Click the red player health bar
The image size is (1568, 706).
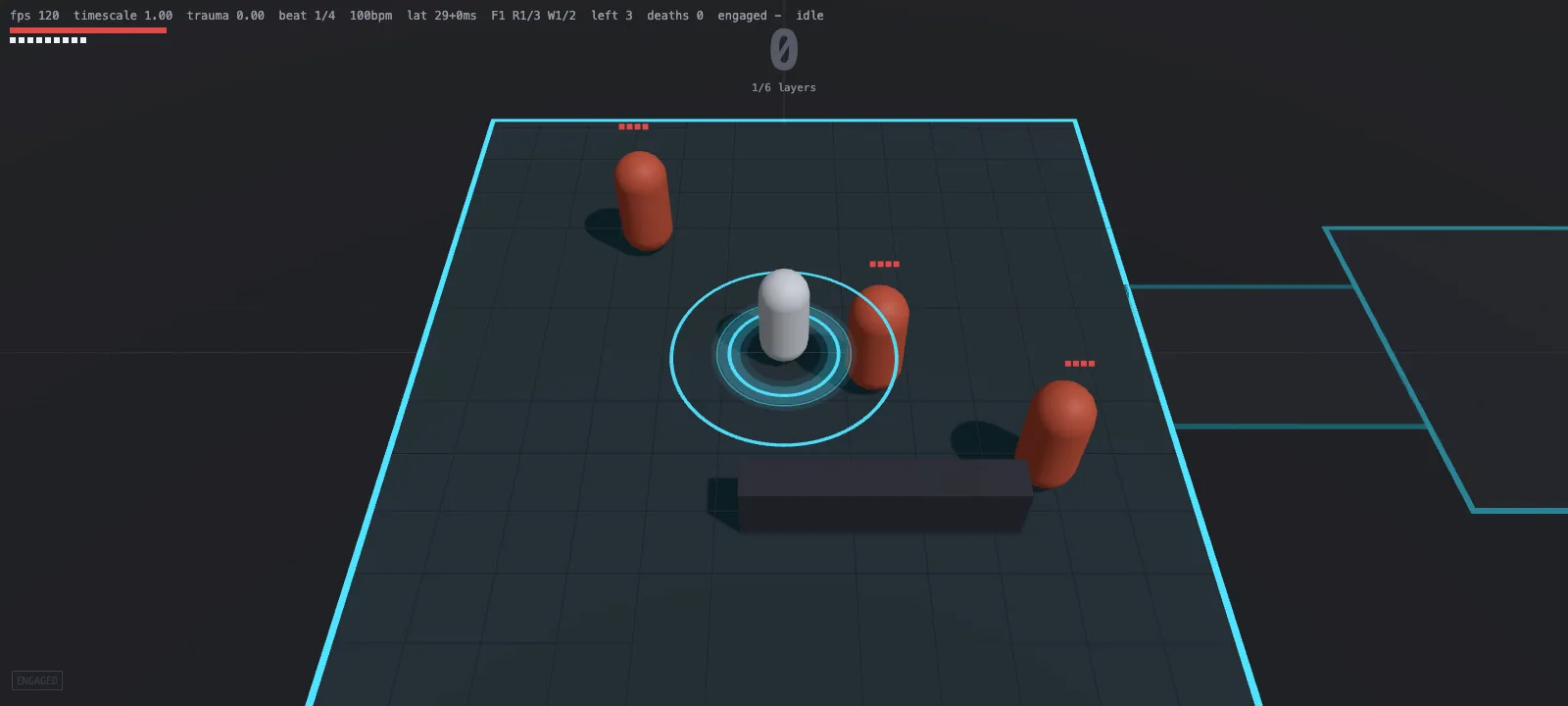(x=88, y=30)
